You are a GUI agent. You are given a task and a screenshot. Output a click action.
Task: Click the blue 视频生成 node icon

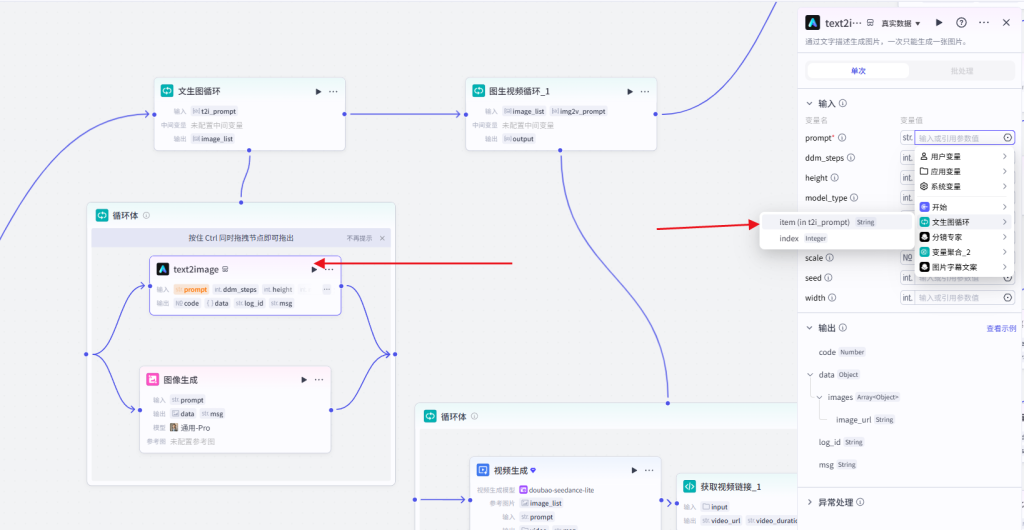click(x=483, y=470)
